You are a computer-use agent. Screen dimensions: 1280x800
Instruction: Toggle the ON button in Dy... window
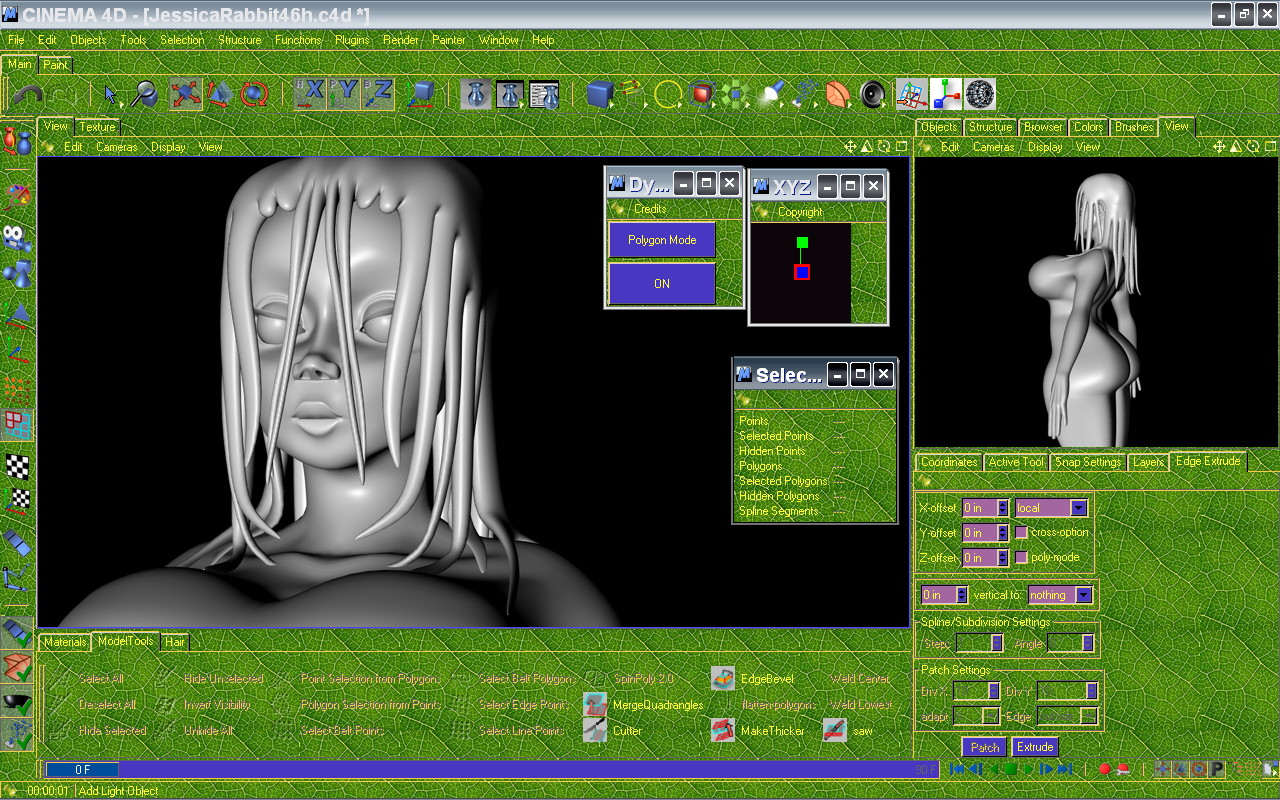coord(662,284)
